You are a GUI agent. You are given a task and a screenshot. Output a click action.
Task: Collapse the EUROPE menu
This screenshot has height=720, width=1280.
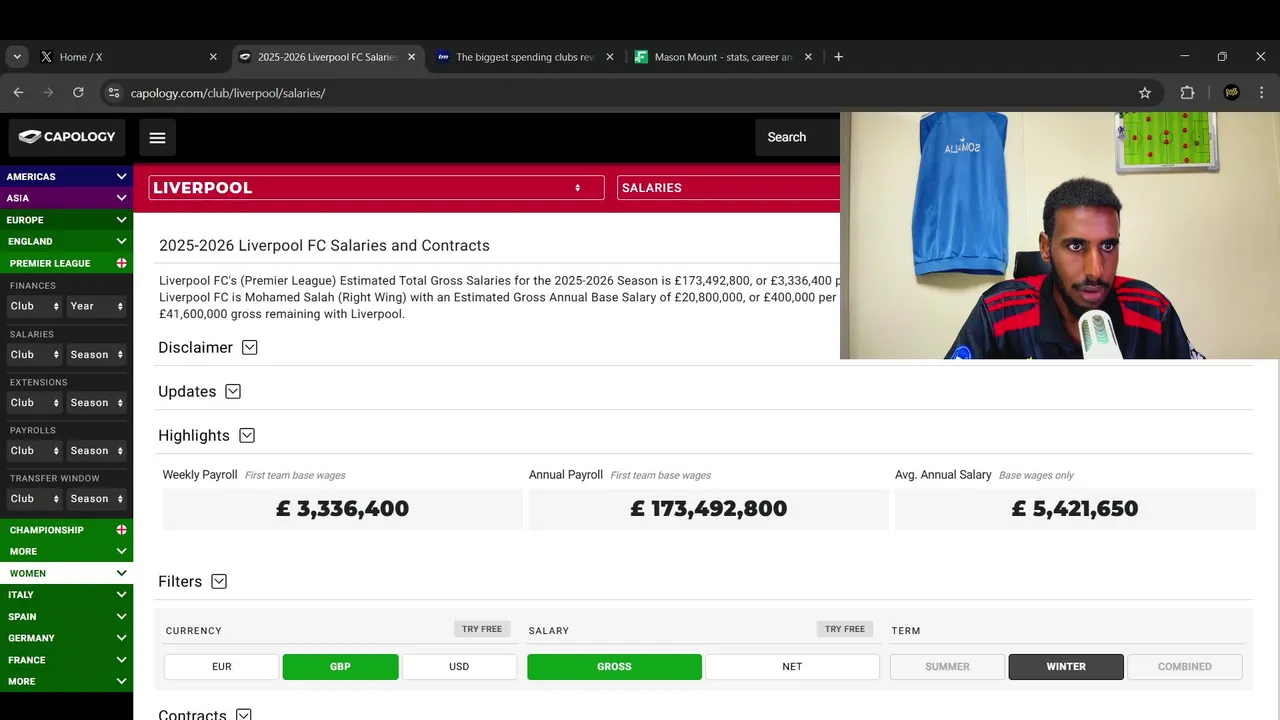click(66, 220)
